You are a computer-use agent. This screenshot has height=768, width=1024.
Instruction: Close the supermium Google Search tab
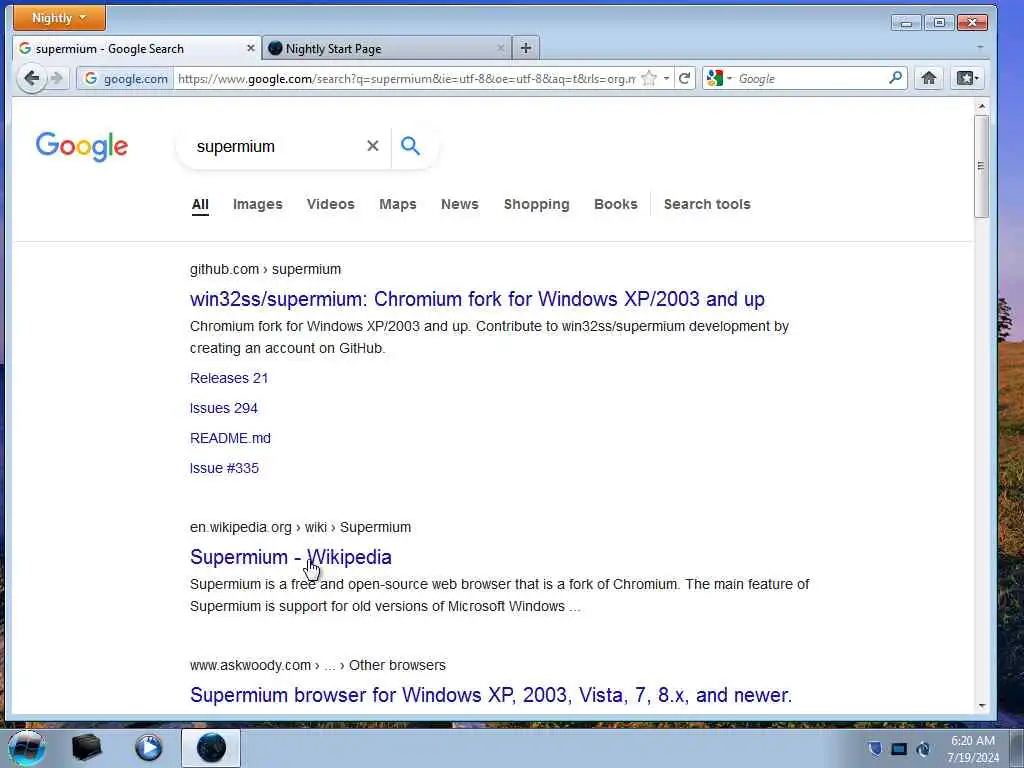pyautogui.click(x=251, y=48)
